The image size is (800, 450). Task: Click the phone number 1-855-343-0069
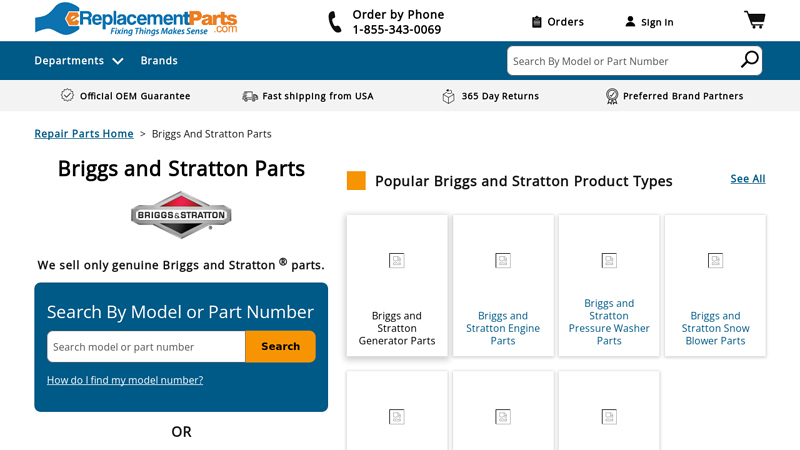click(396, 30)
